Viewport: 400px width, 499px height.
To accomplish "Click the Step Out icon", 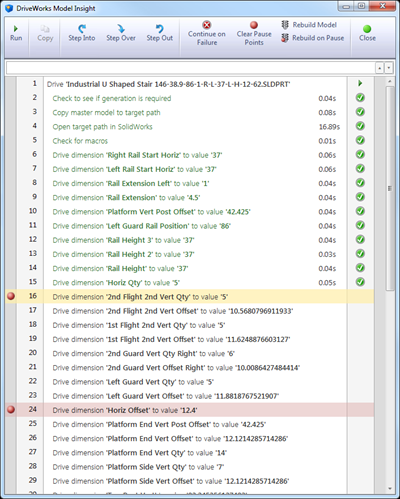I will point(160,29).
